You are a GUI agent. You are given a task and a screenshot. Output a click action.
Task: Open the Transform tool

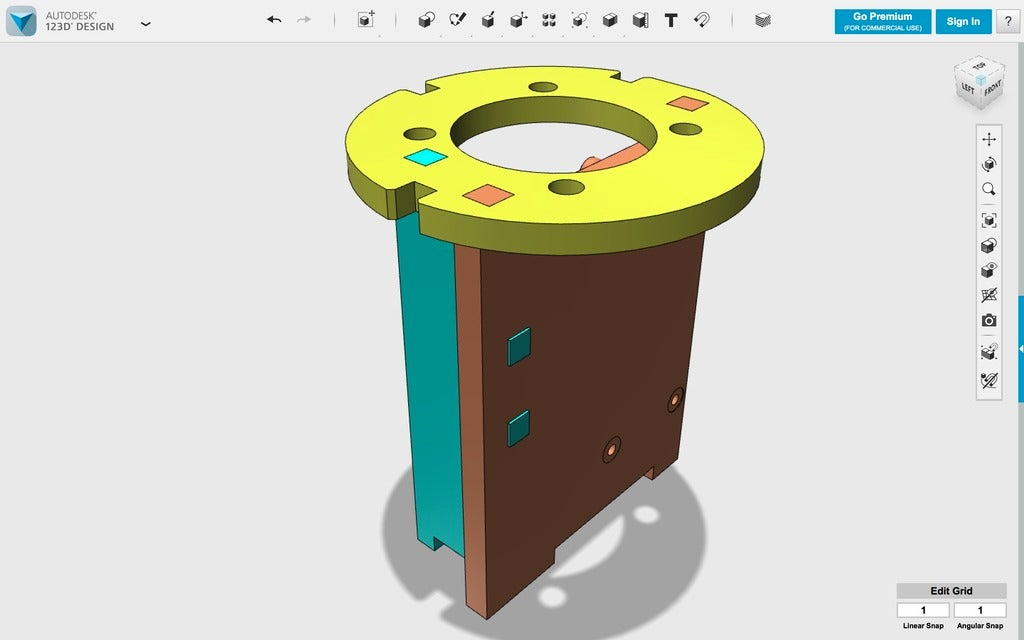pos(366,20)
